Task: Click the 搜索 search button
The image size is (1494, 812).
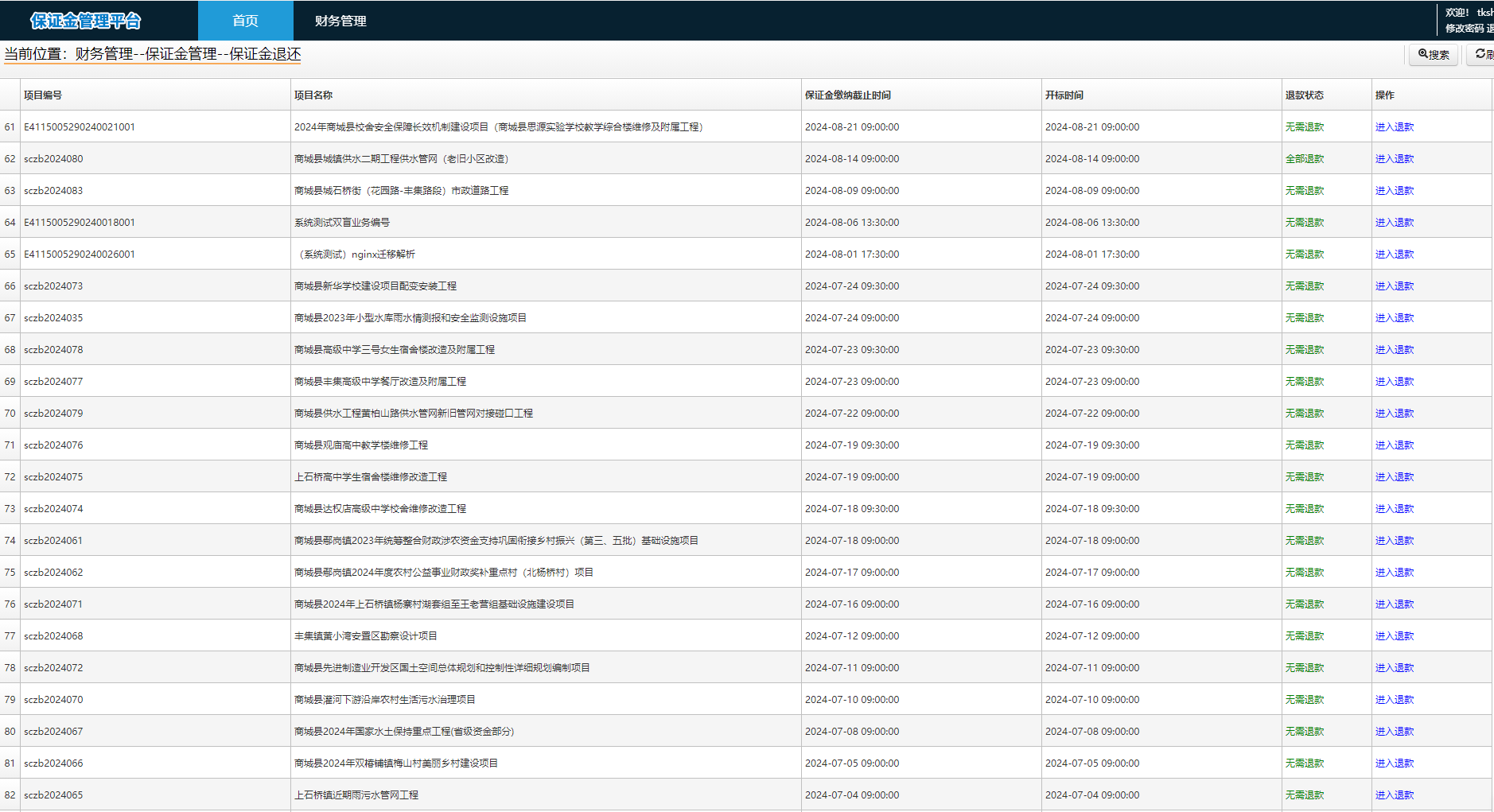Action: [1434, 54]
